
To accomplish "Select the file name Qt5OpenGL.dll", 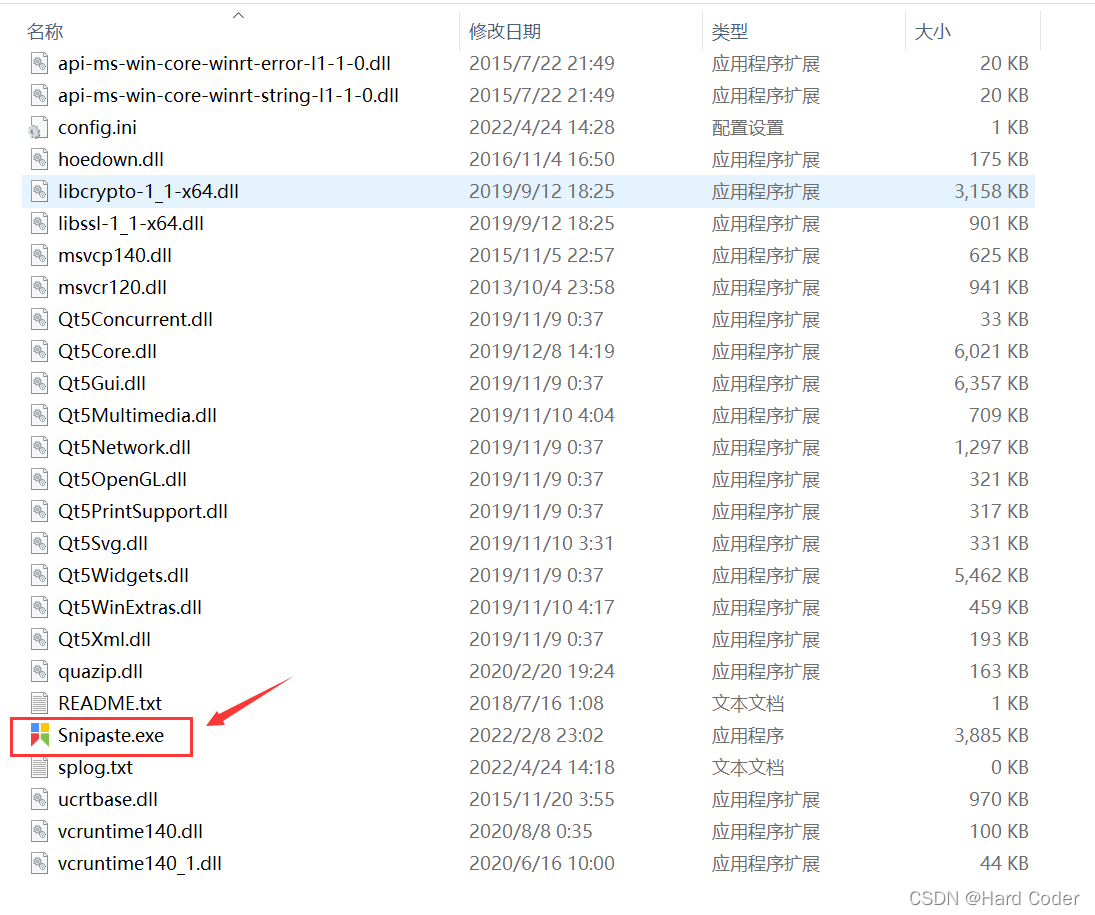I will pos(122,480).
